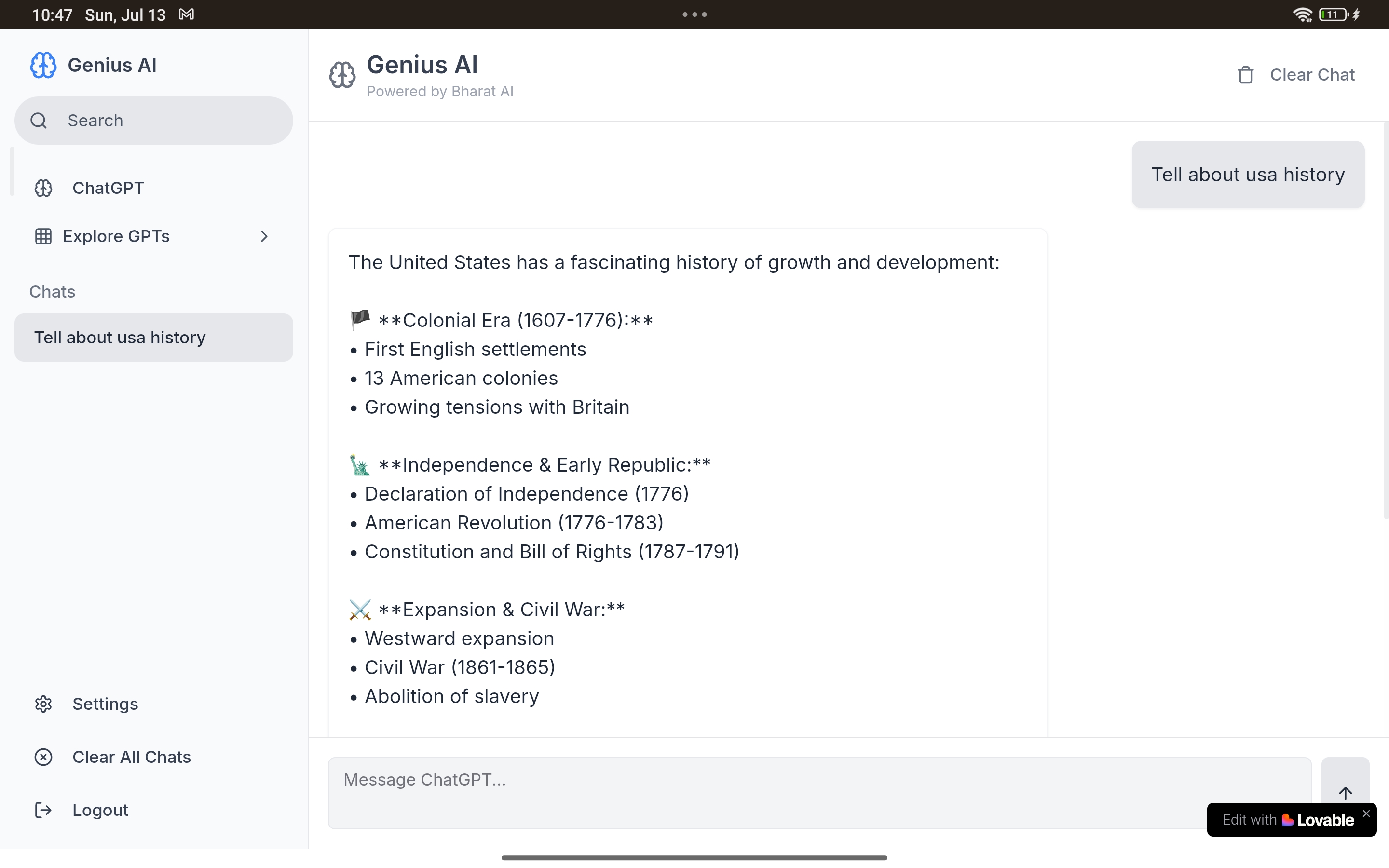Click the magnifier icon in the Search box

coord(39,121)
